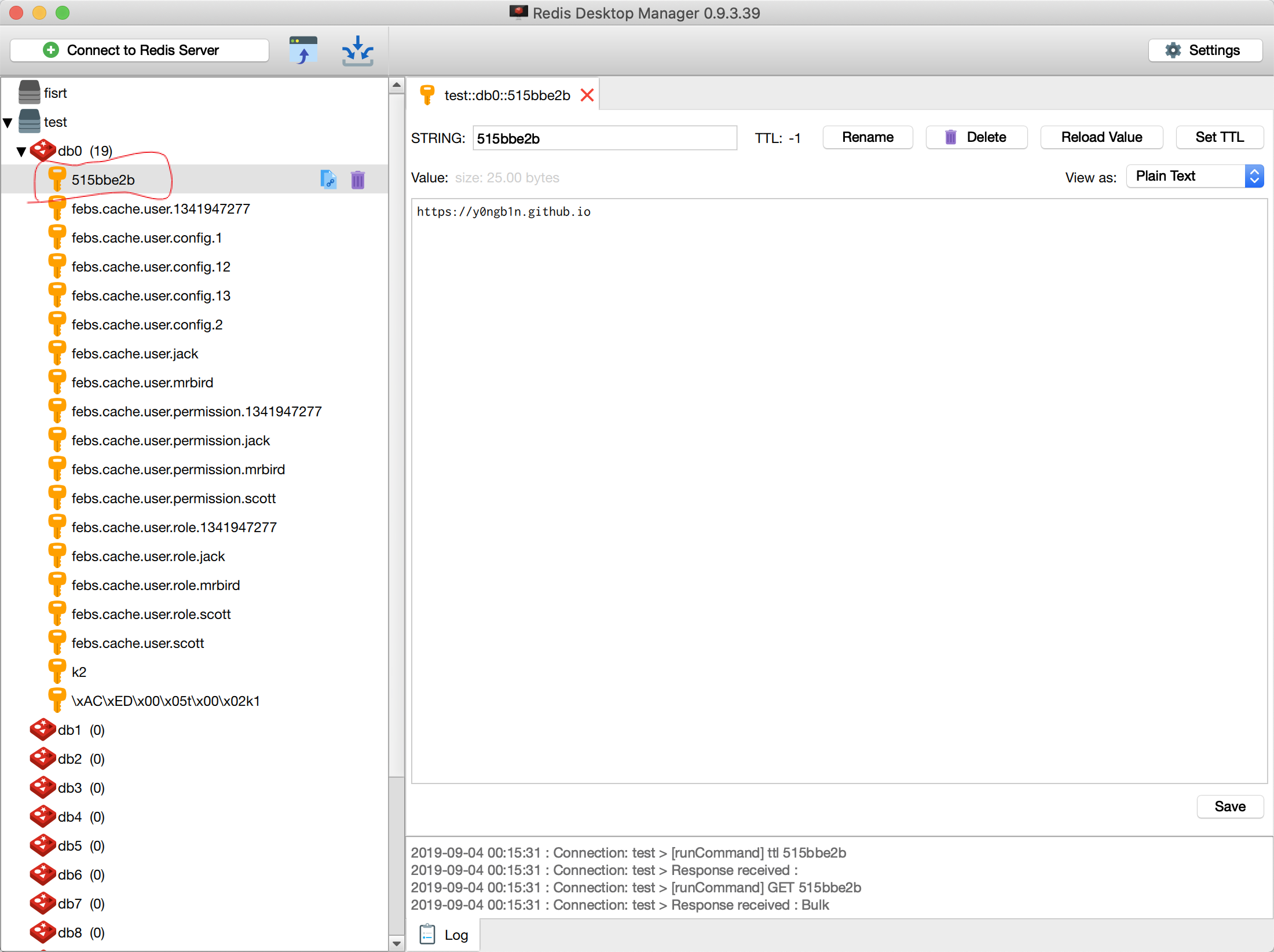This screenshot has height=952, width=1274.
Task: Click the fisrt server connection icon
Action: pos(29,93)
